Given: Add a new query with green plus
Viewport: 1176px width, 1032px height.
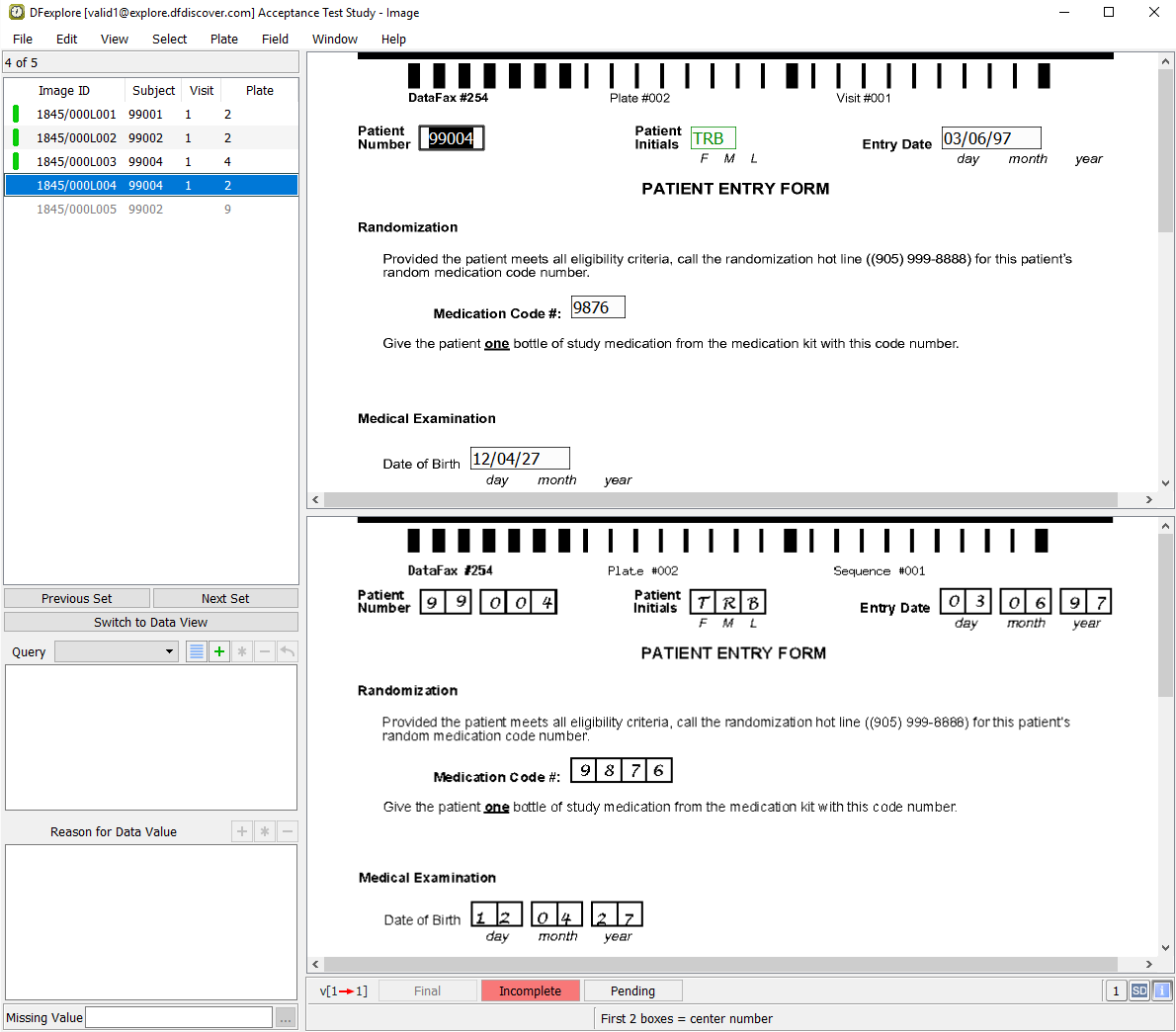Looking at the screenshot, I should point(219,651).
